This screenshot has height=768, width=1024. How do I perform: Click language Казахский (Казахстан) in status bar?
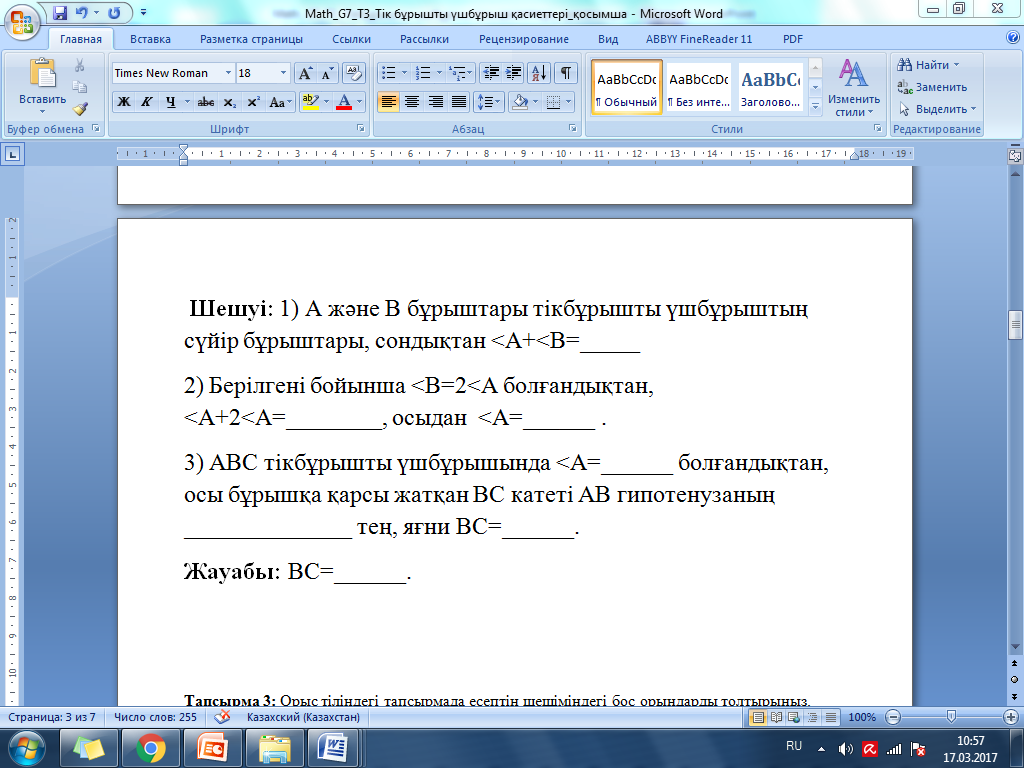pos(304,717)
